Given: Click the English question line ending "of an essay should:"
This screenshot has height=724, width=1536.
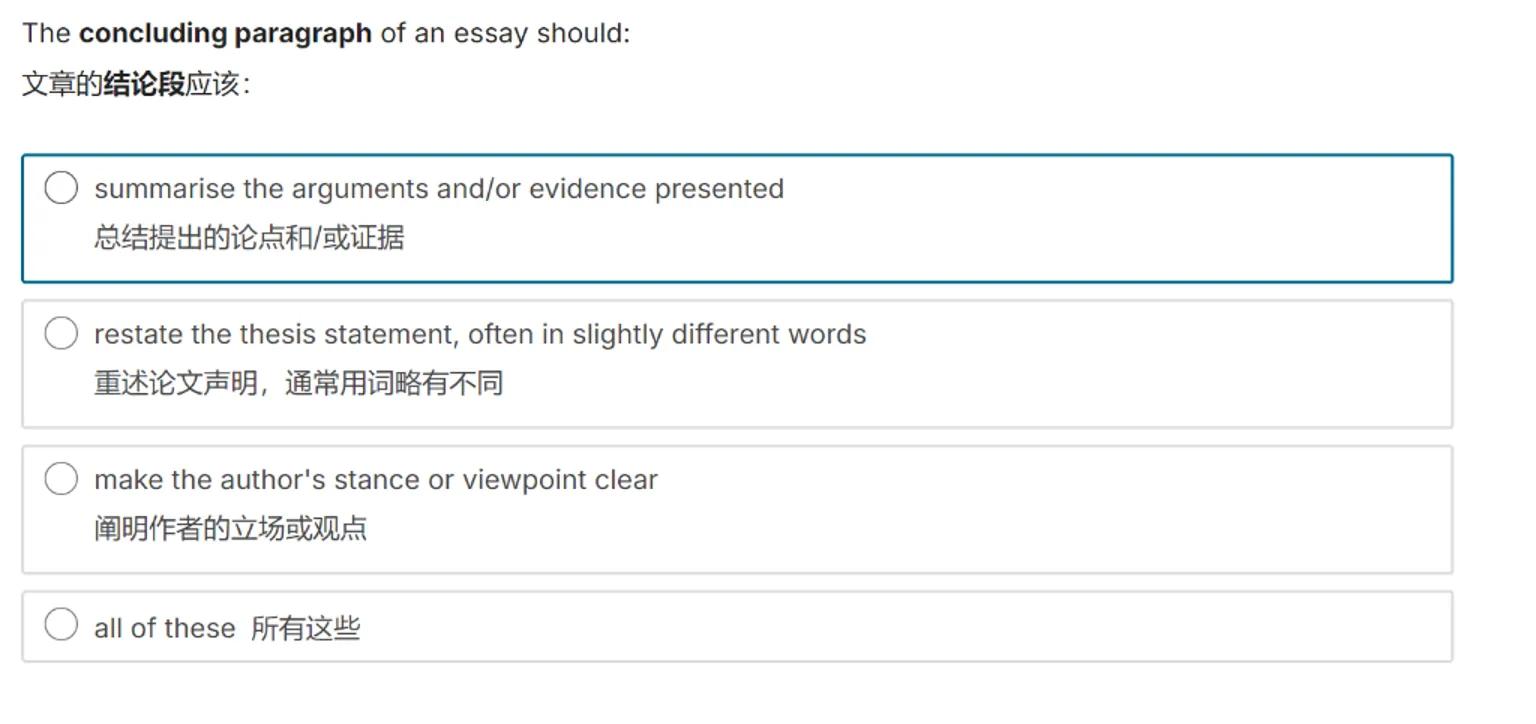Looking at the screenshot, I should tap(505, 33).
